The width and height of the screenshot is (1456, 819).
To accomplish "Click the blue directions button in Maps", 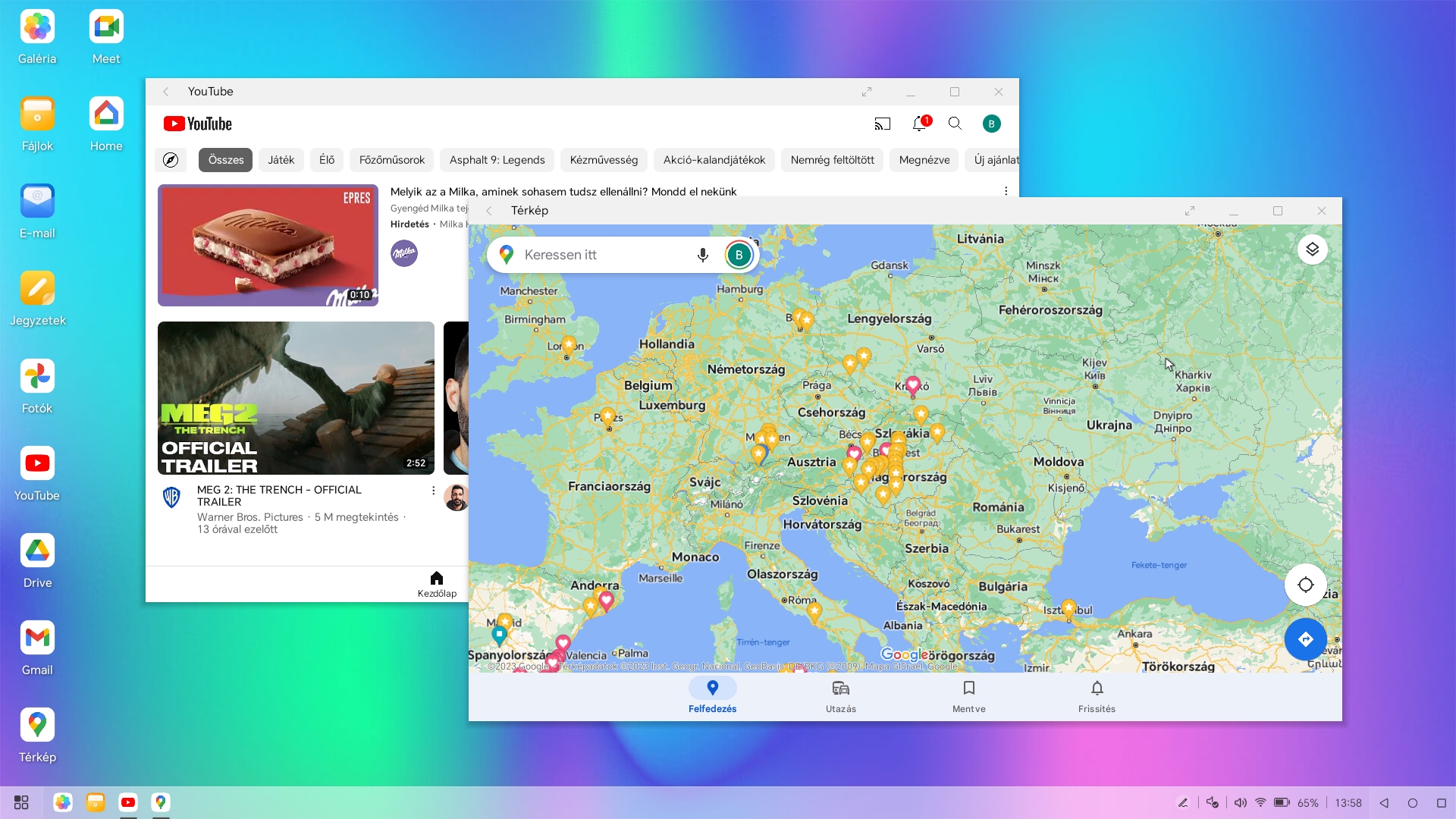I will pyautogui.click(x=1305, y=639).
